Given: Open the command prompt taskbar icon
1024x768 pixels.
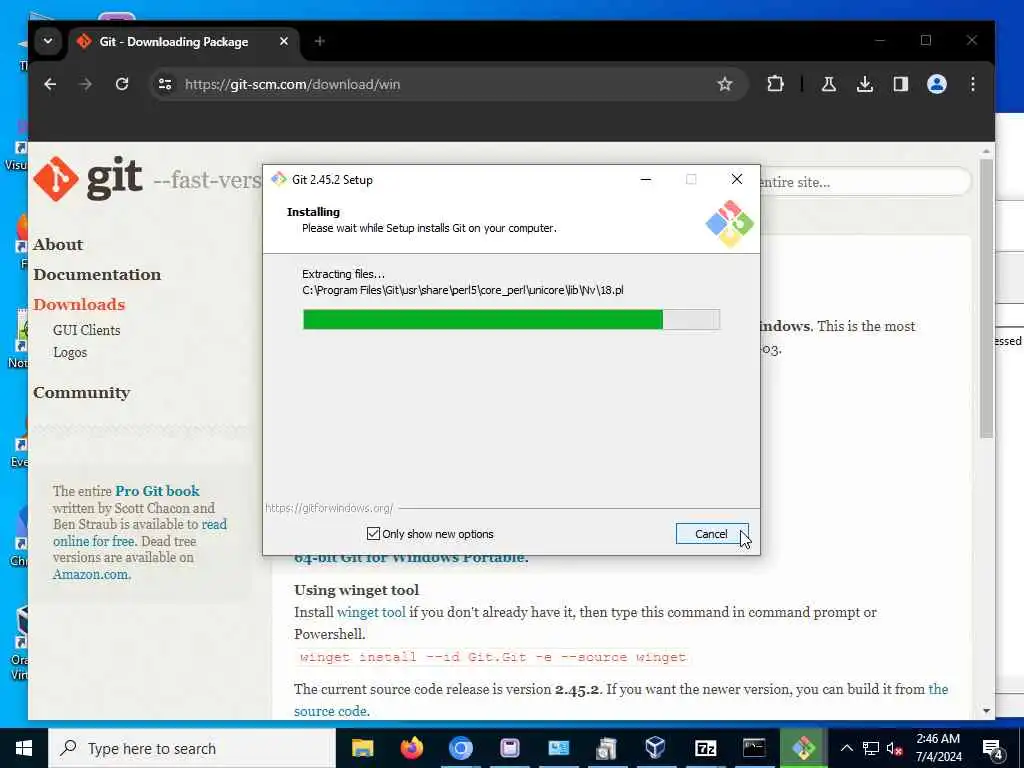Looking at the screenshot, I should pyautogui.click(x=754, y=748).
